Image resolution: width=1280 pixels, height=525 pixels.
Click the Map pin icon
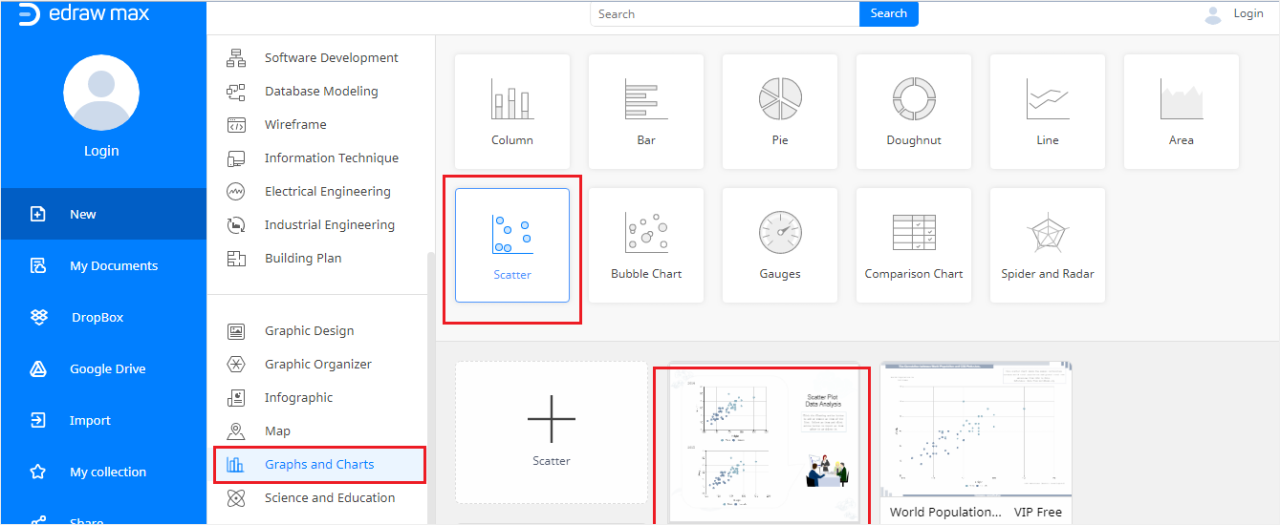(236, 431)
